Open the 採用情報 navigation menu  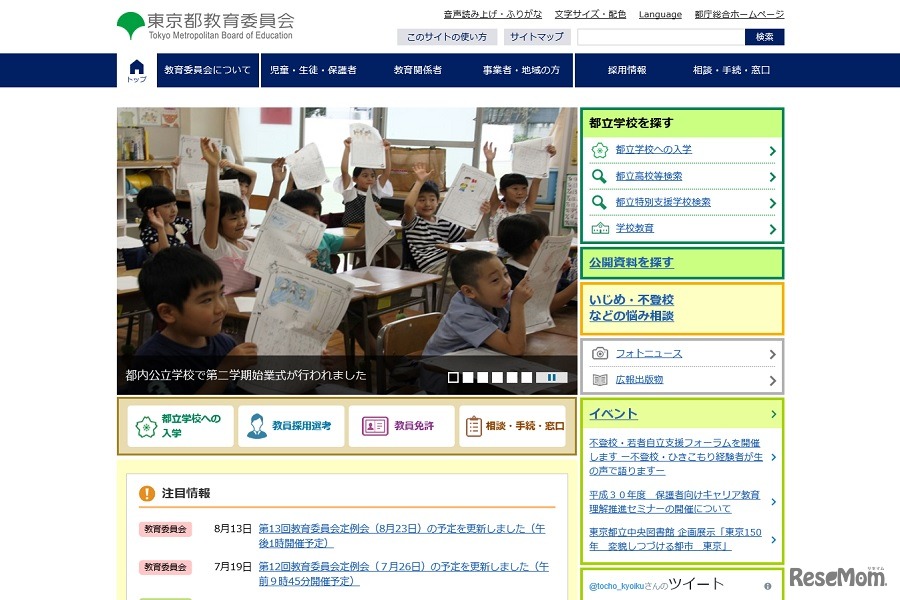(625, 71)
